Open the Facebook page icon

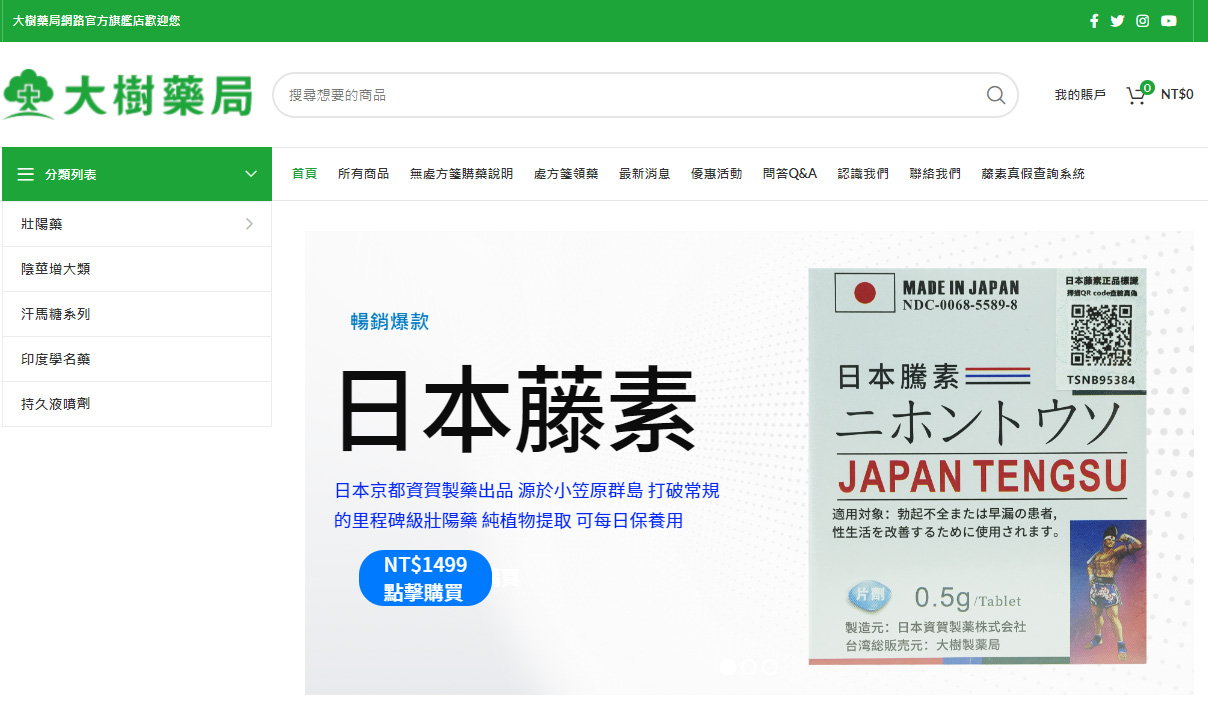[1094, 20]
